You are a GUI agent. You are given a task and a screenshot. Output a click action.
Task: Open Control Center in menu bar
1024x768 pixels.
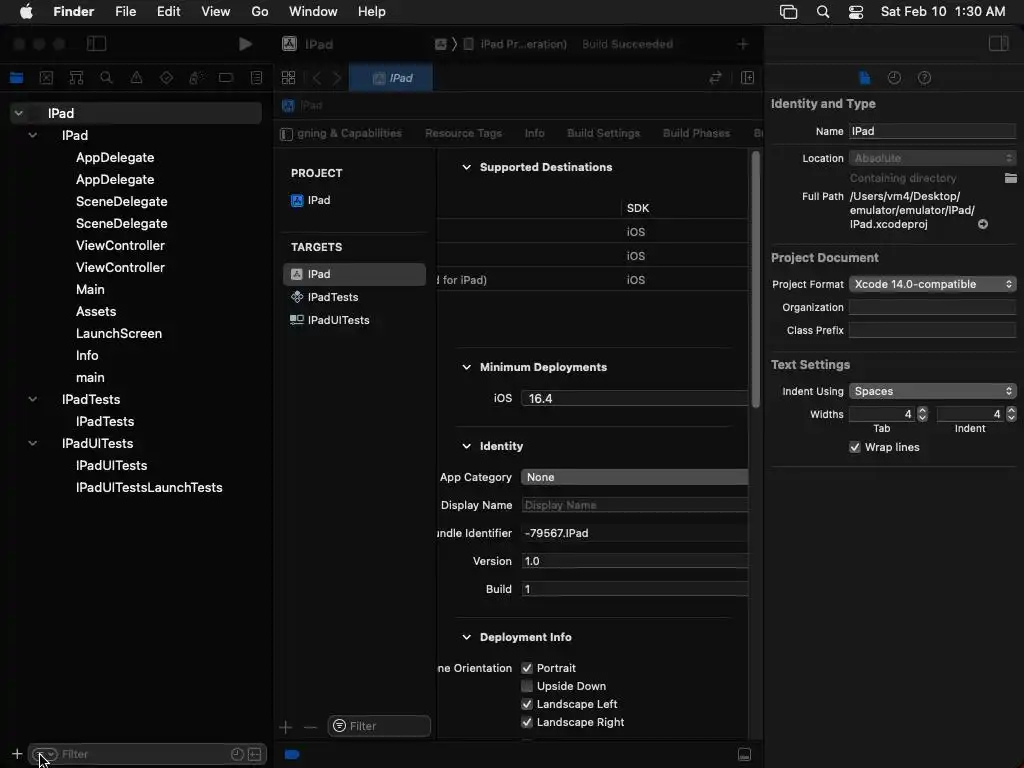[x=856, y=12]
